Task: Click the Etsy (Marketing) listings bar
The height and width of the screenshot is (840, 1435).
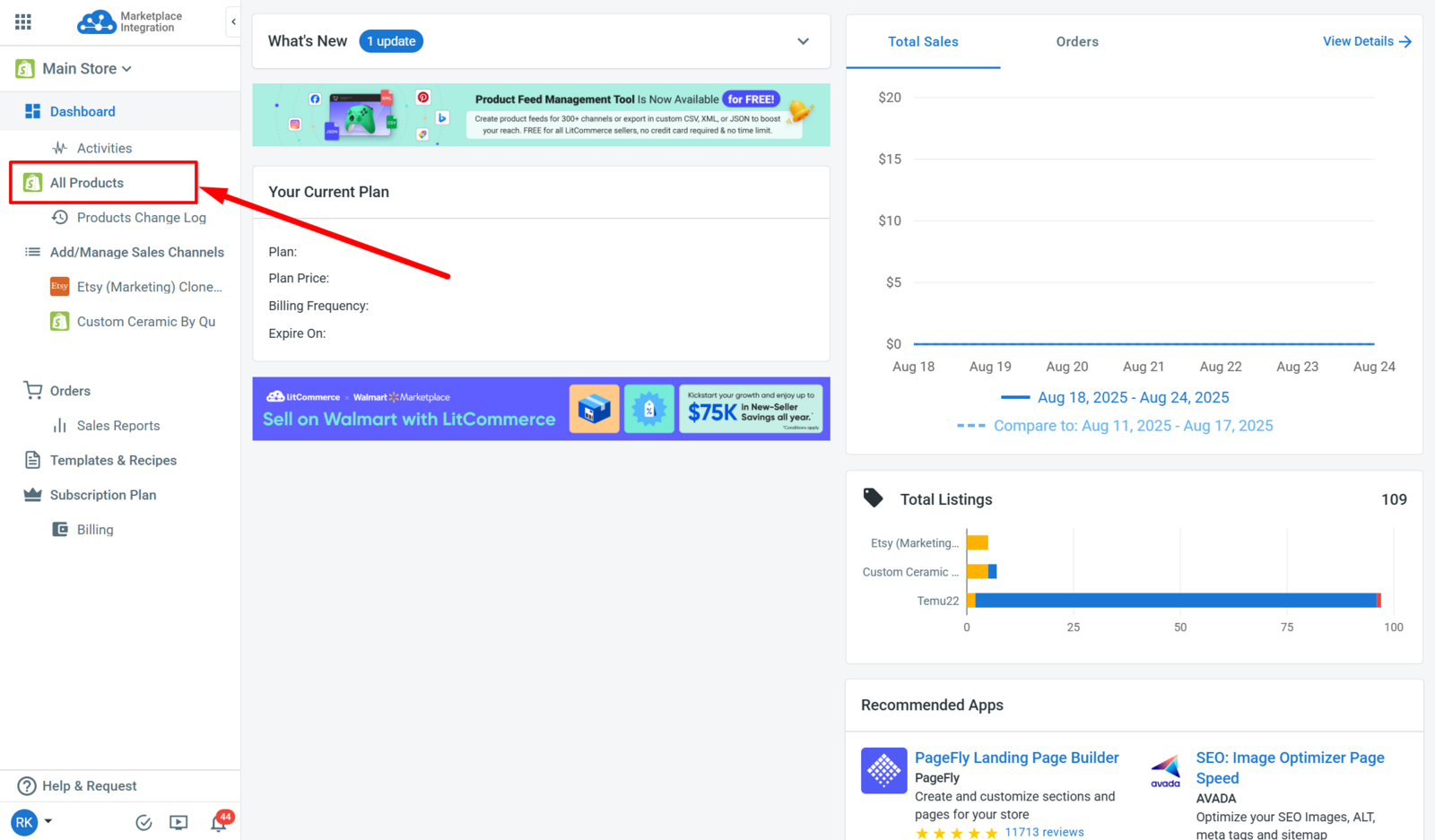Action: (978, 542)
